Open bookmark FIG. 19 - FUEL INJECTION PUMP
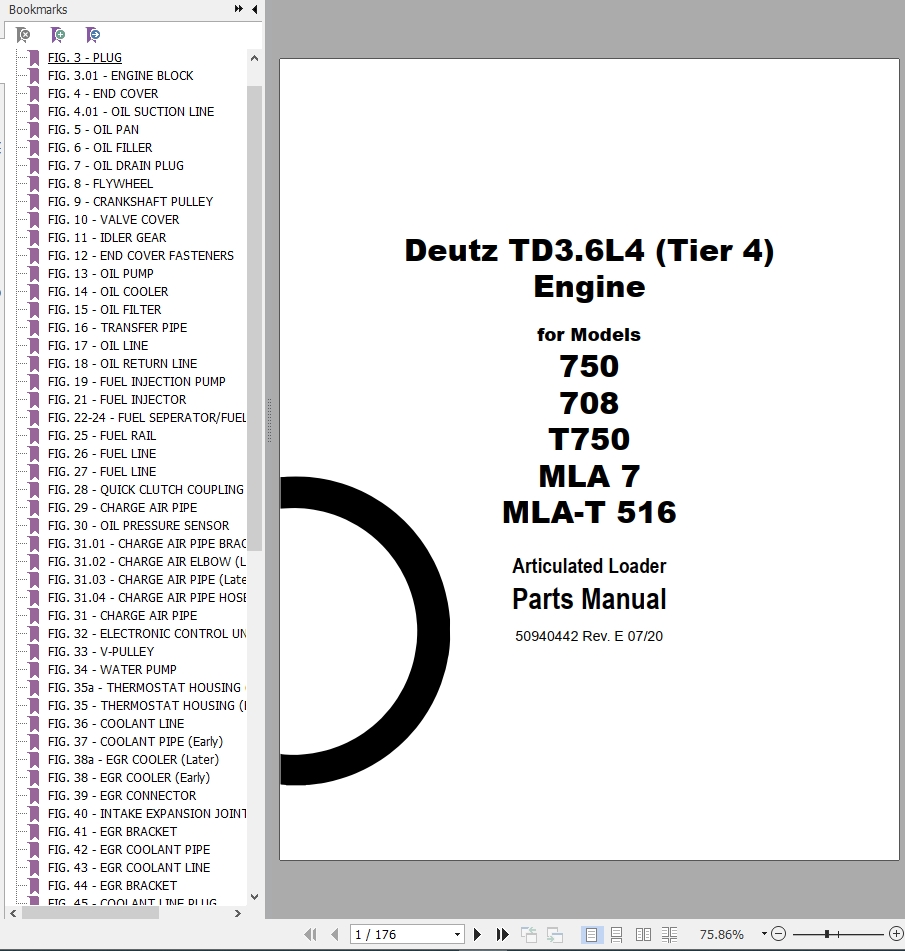The image size is (905, 951). pos(136,381)
